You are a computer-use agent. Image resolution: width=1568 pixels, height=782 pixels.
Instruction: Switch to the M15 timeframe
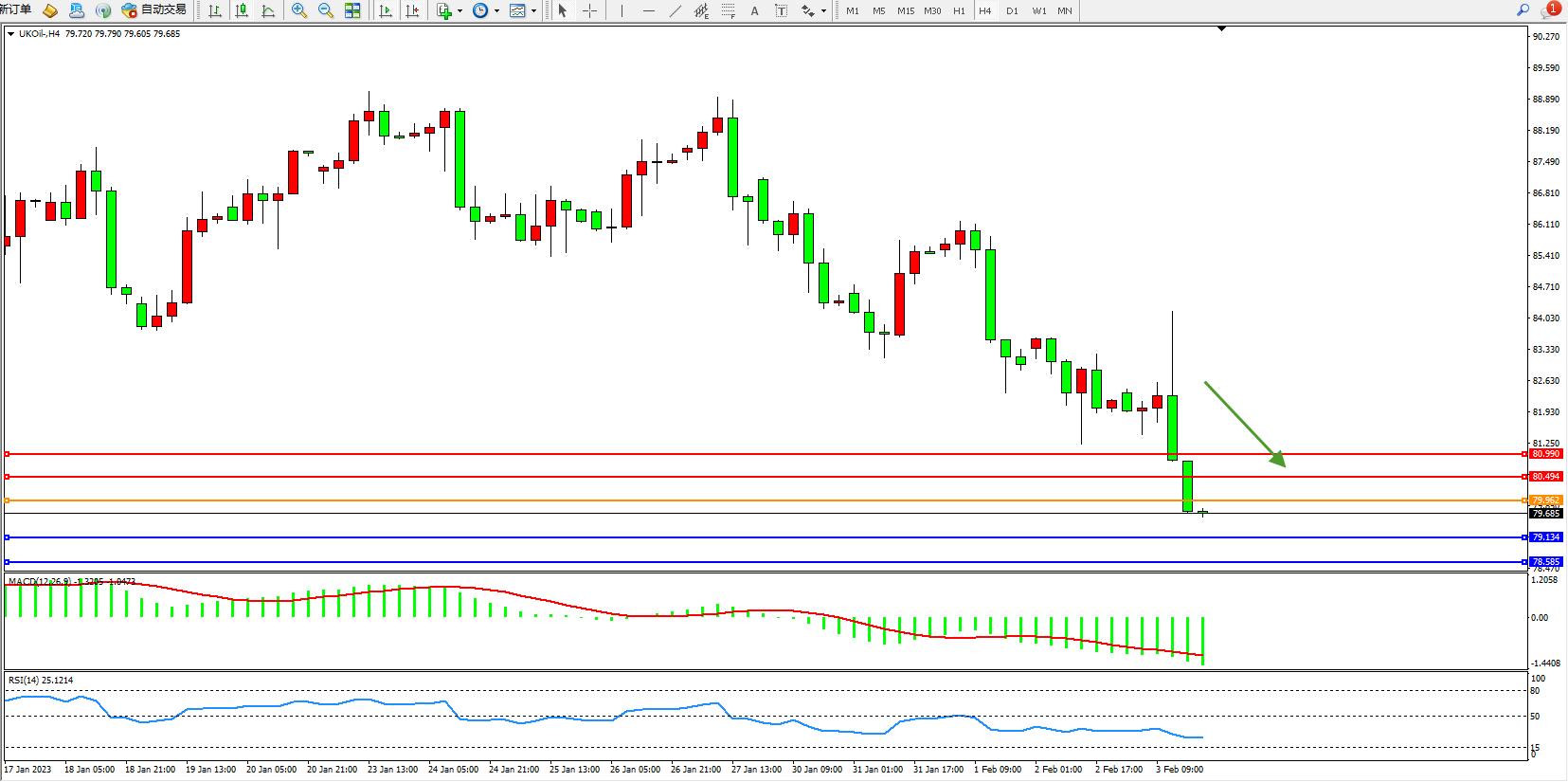(x=906, y=10)
